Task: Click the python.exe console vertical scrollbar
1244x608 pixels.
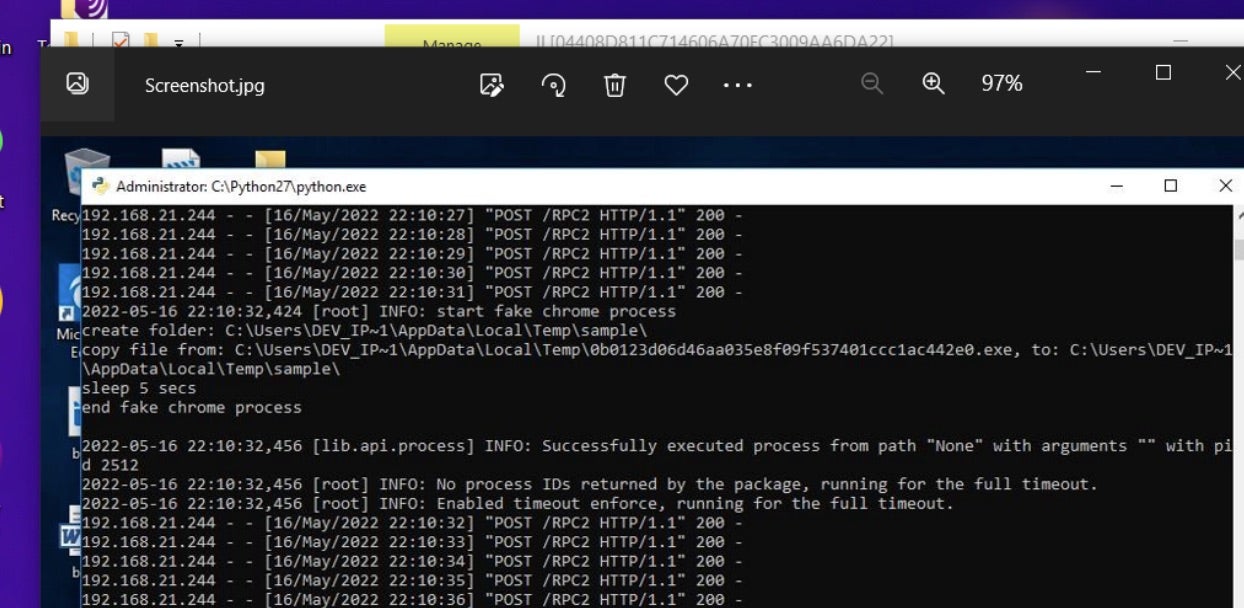Action: (1239, 400)
